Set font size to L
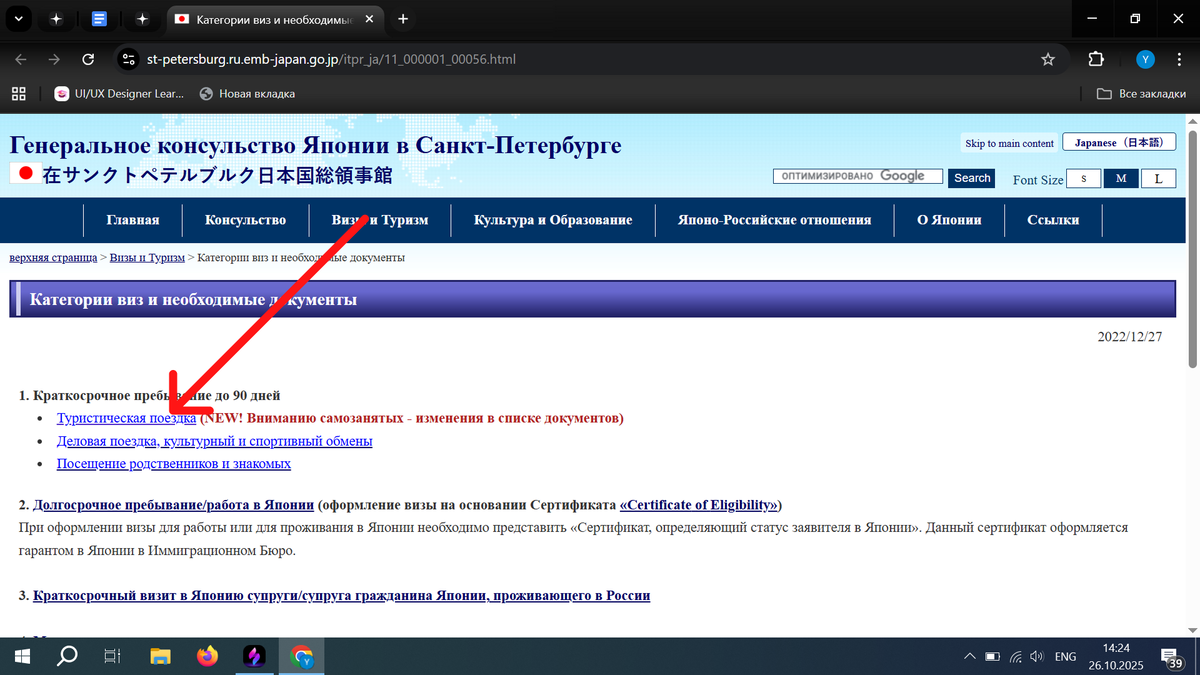 (x=1158, y=179)
